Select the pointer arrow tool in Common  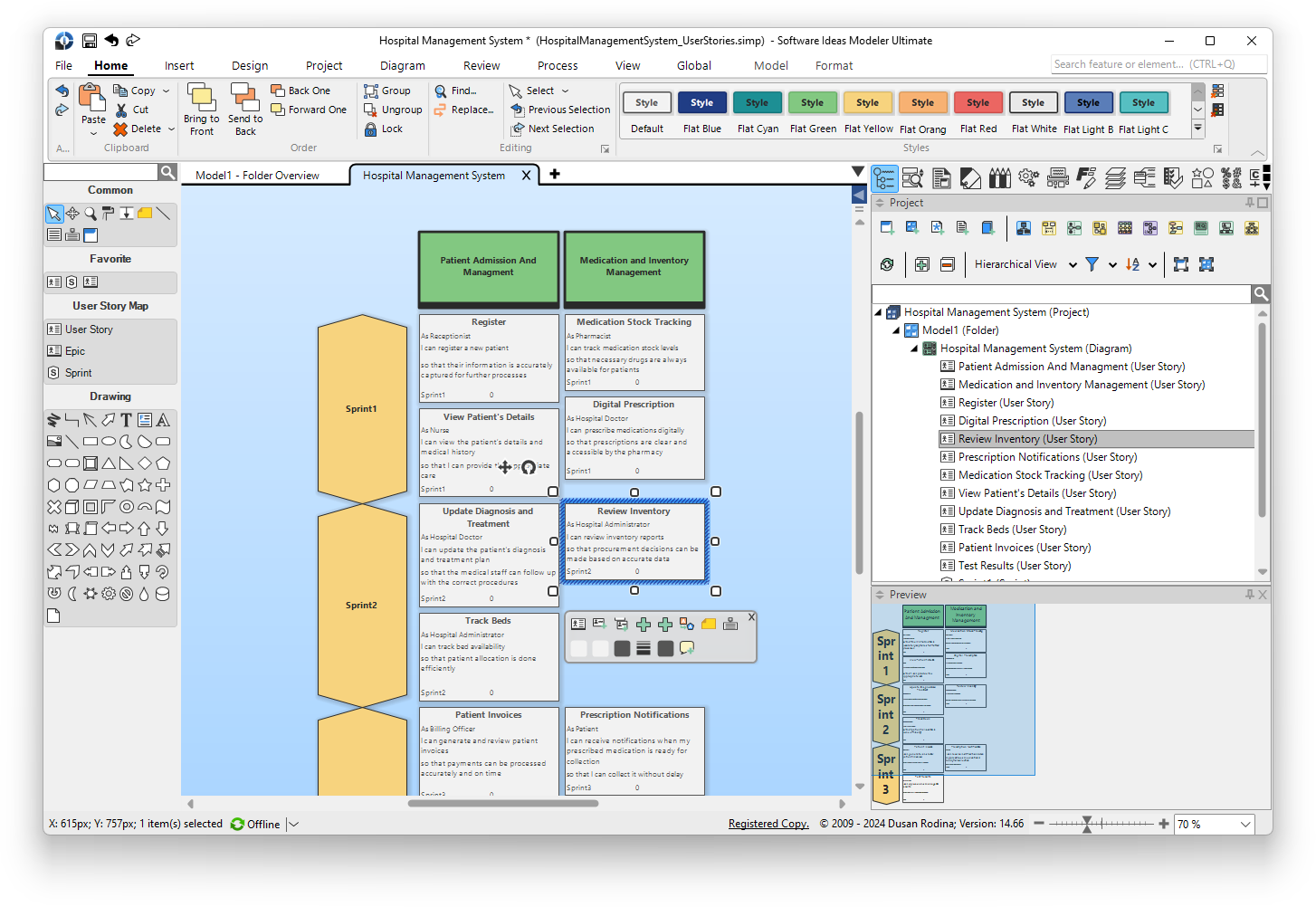click(x=54, y=214)
